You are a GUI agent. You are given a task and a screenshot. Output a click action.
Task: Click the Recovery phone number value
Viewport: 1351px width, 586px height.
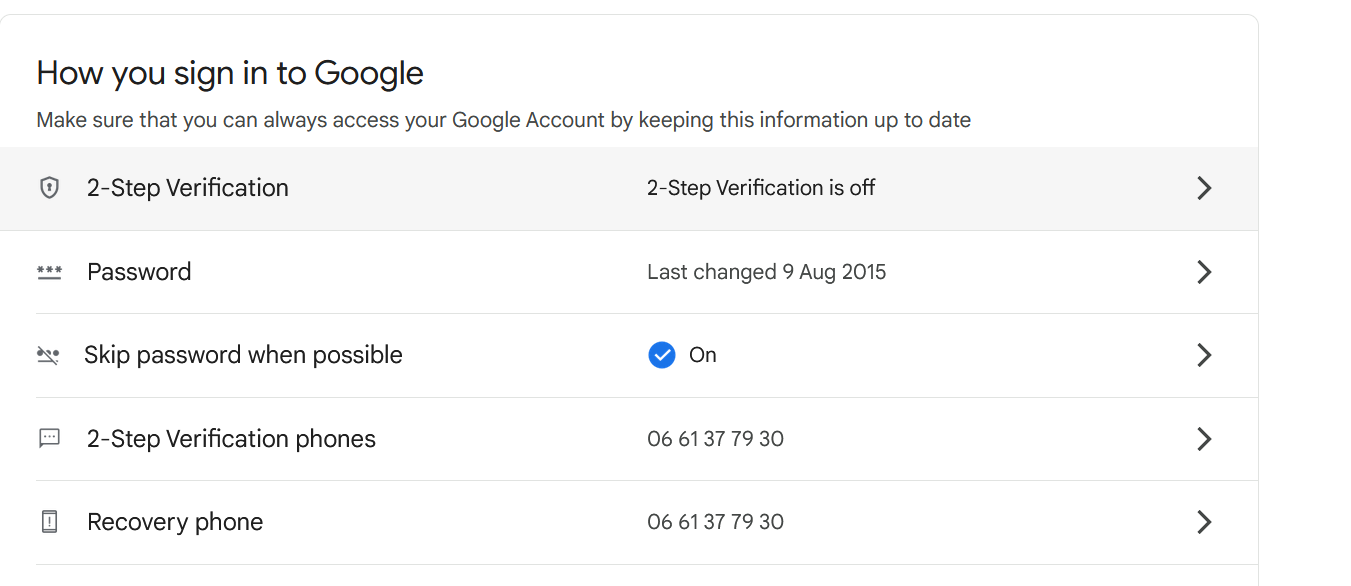tap(715, 522)
